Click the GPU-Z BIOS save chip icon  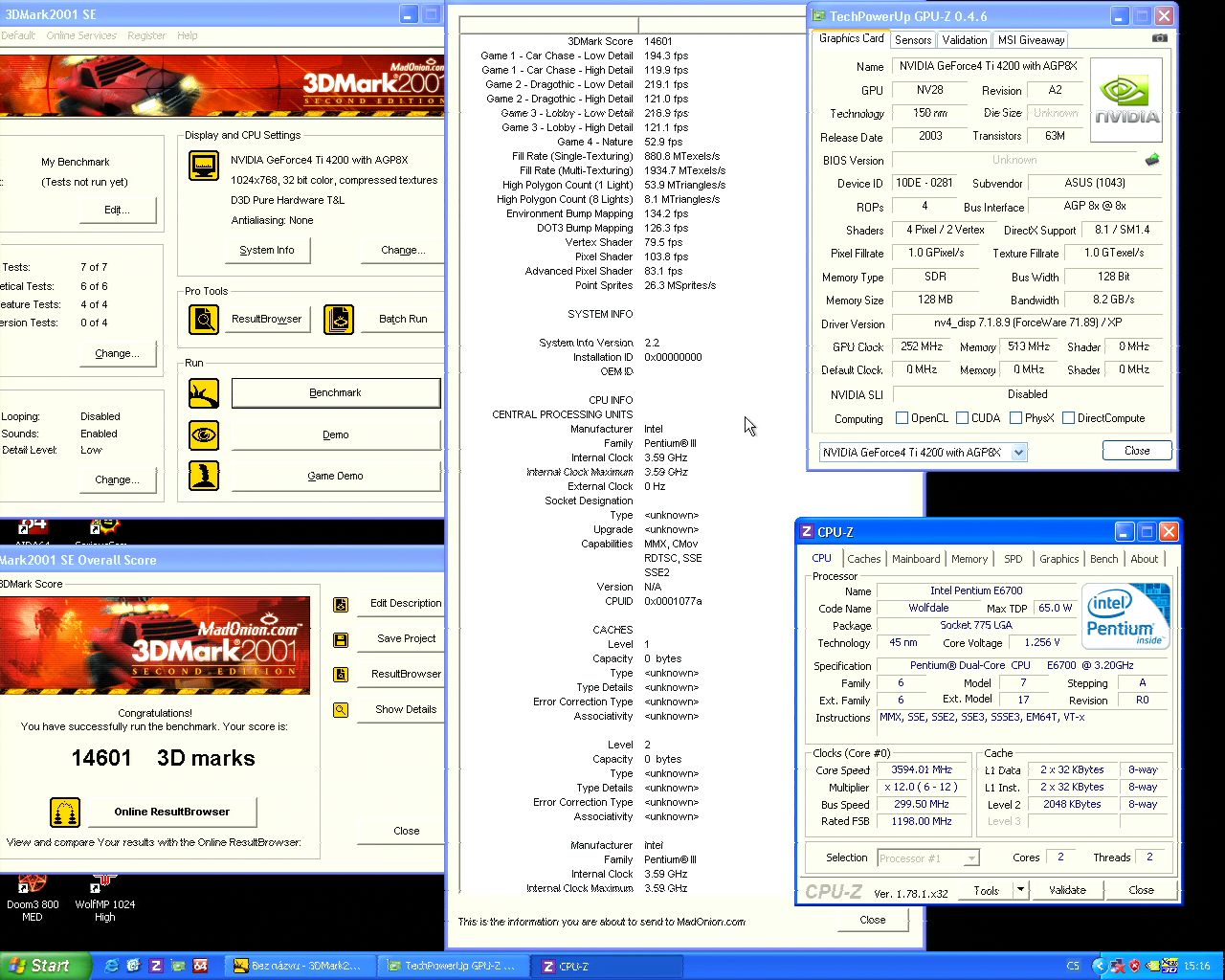(1152, 160)
